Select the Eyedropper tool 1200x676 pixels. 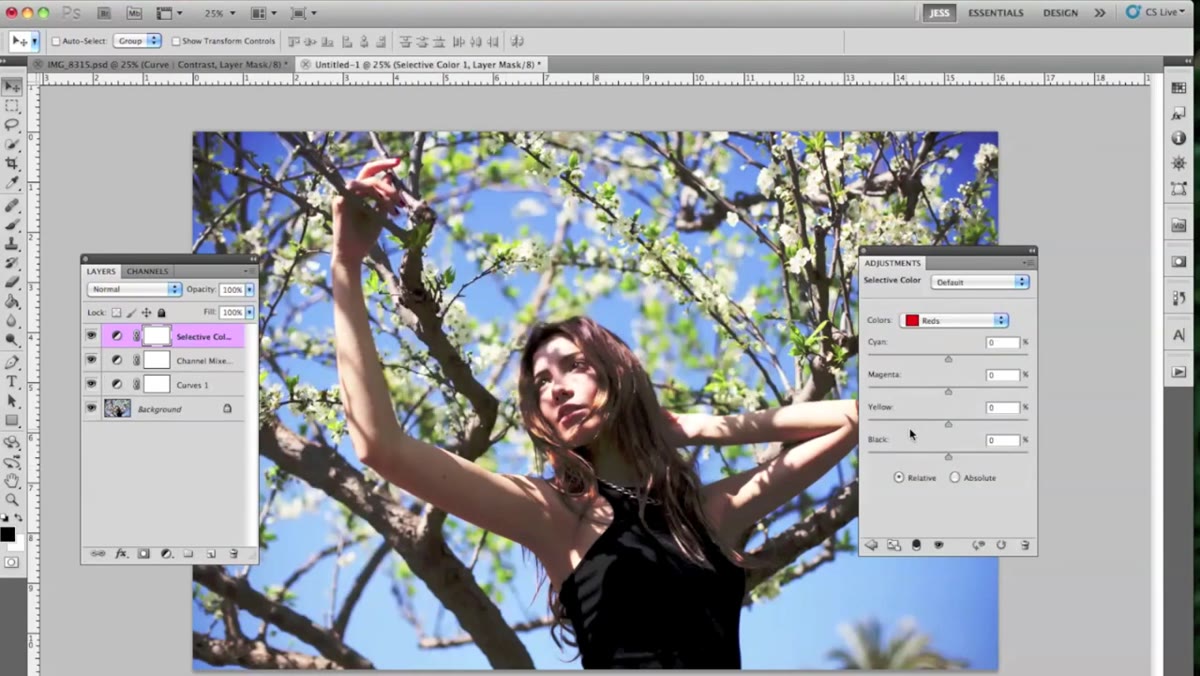[x=12, y=184]
